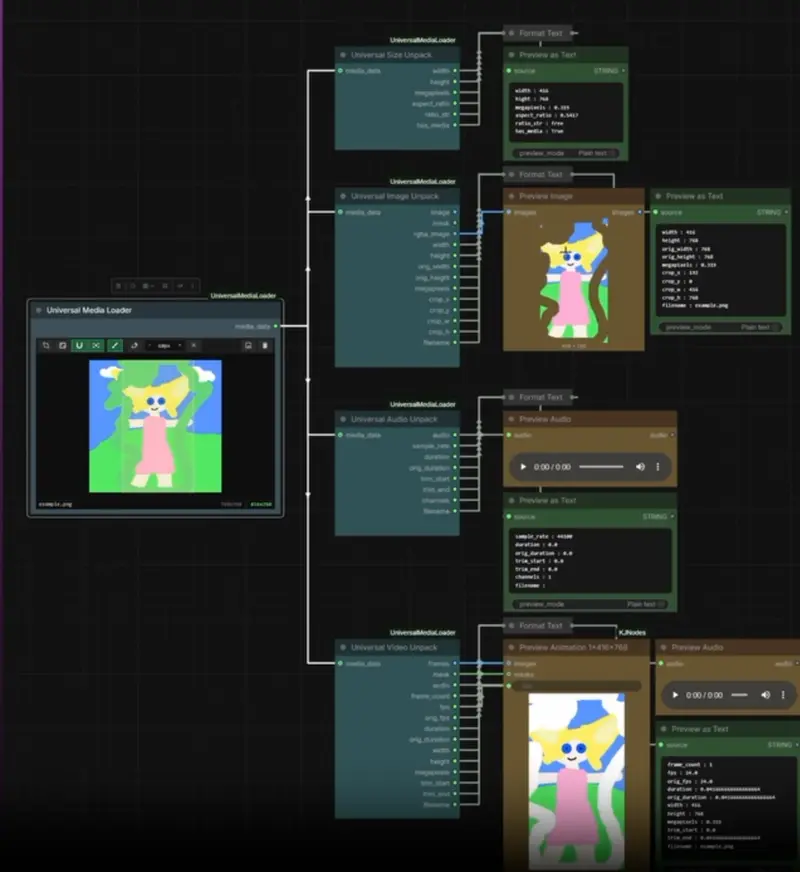The height and width of the screenshot is (872, 800).
Task: Click the X icon beside the brush size selector
Action: [x=193, y=345]
